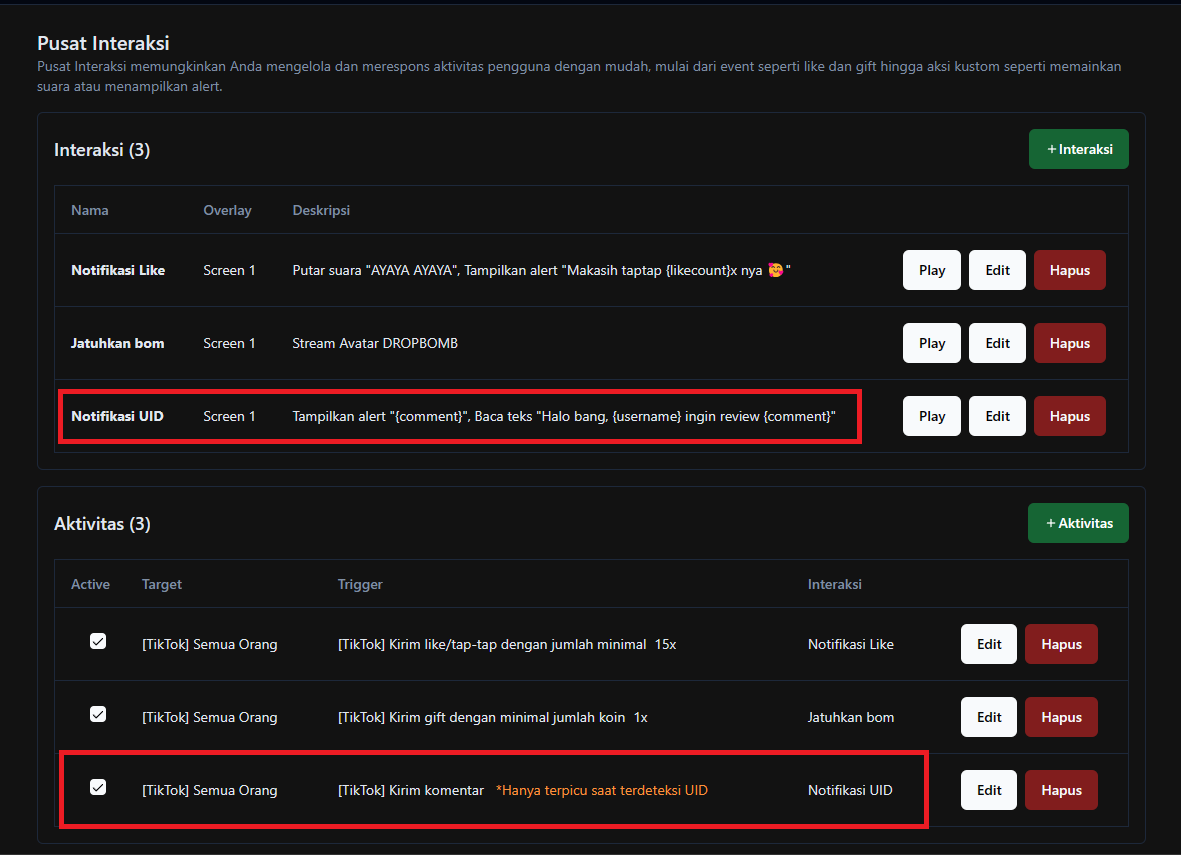The image size is (1181, 855).
Task: Edit the Kirim gift activity
Action: click(x=988, y=717)
